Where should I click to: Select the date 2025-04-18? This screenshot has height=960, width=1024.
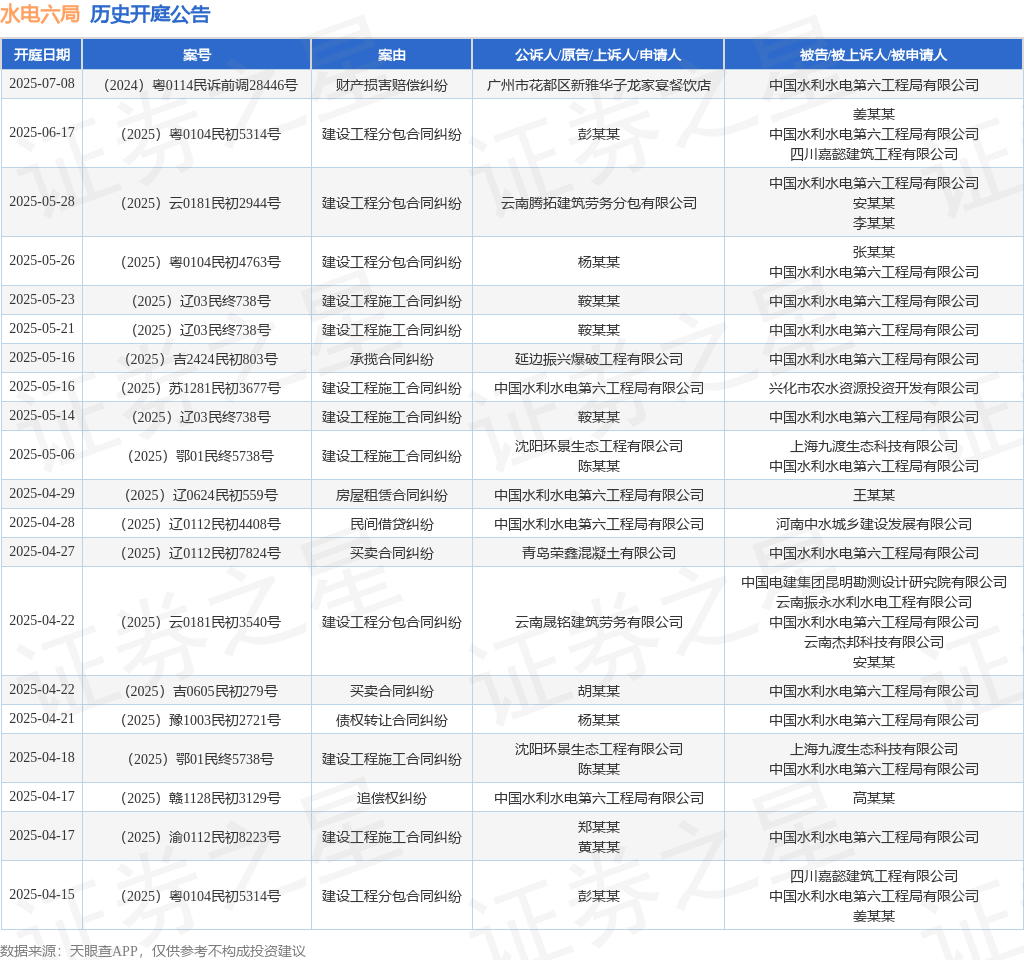click(42, 758)
